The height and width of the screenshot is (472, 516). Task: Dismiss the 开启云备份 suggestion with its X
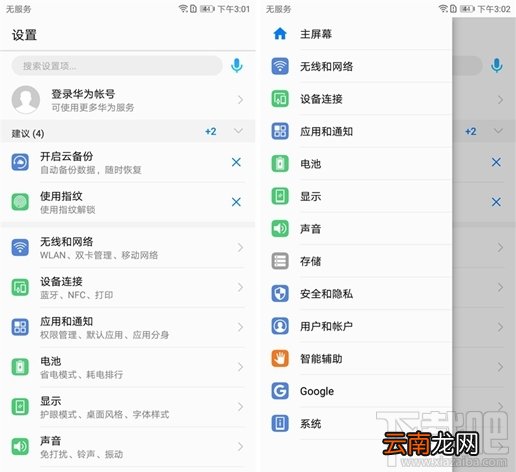click(236, 162)
